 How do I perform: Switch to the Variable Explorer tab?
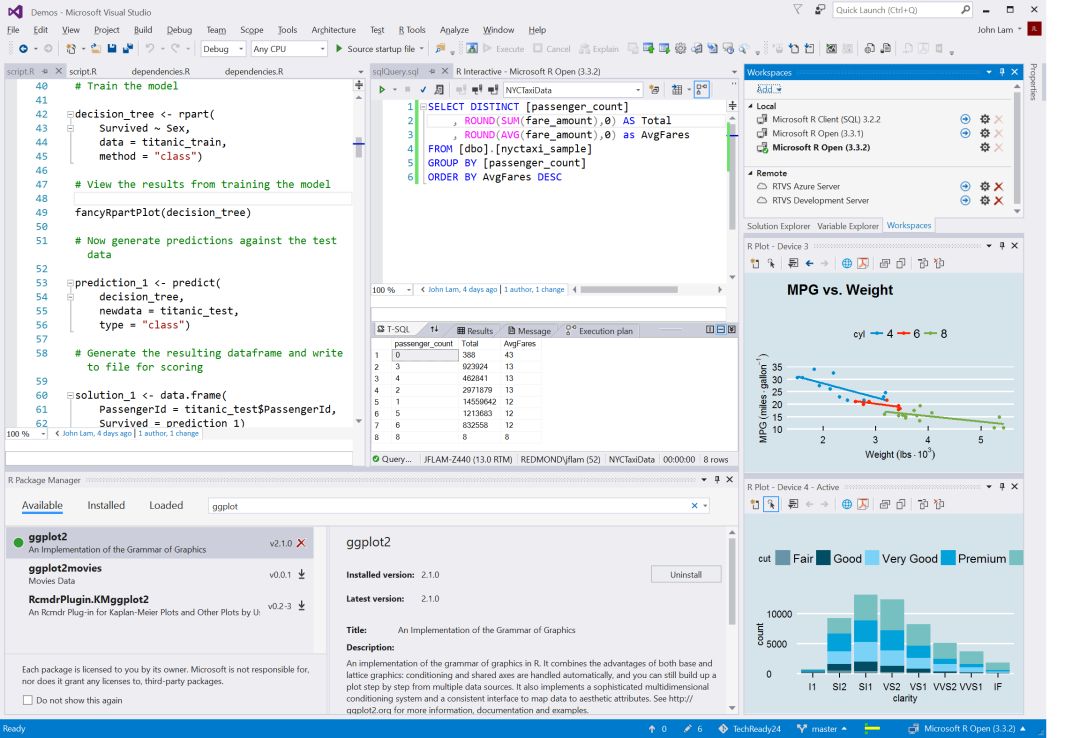click(848, 226)
